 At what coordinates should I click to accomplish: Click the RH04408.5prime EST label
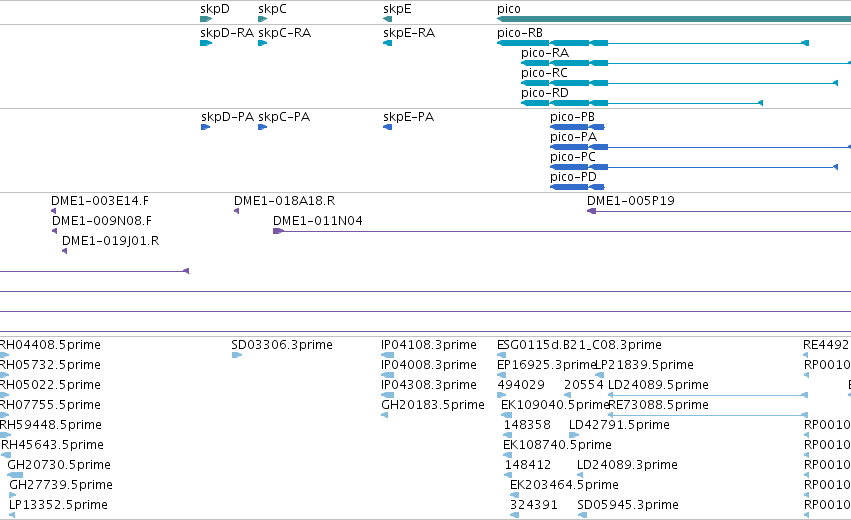pyautogui.click(x=50, y=345)
